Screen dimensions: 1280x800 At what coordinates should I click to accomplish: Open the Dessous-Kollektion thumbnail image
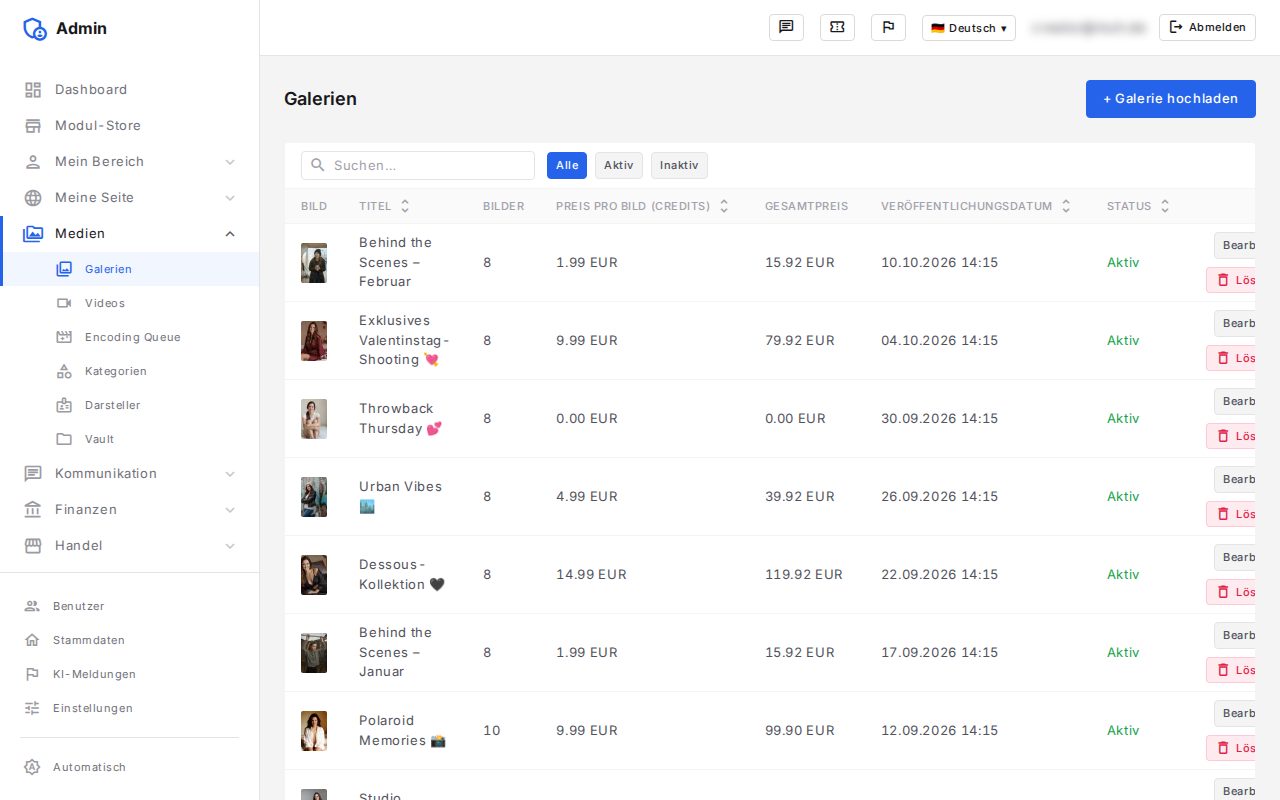(314, 575)
